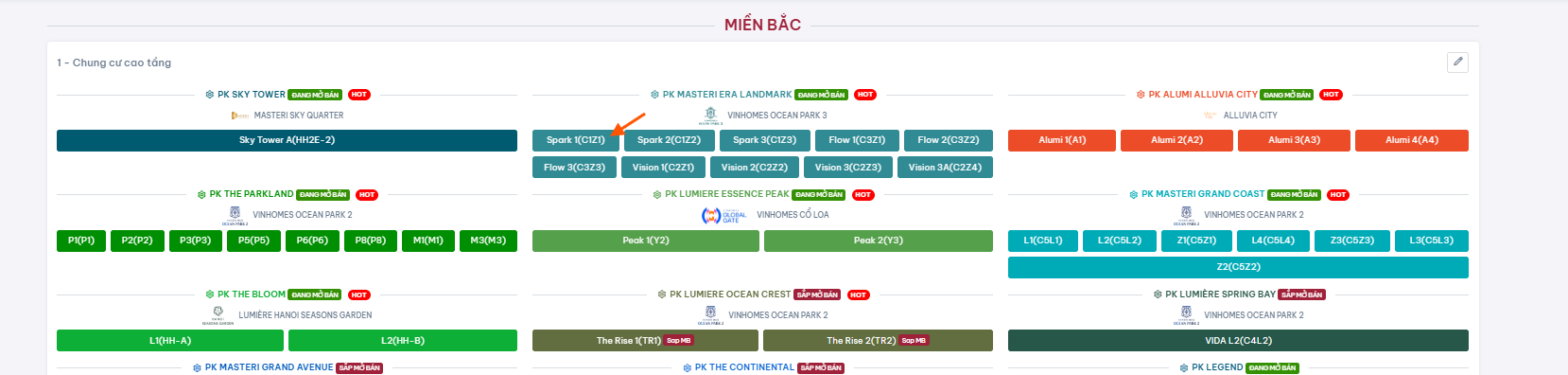Screen dimensions: 1568x375
Task: Click Vinhomes Ocean Park 3 logo icon
Action: pos(710,116)
